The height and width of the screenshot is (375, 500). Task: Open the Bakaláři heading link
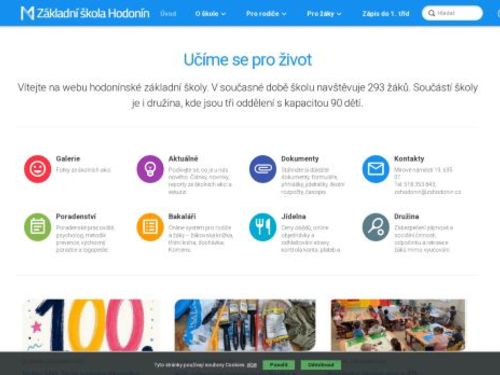click(x=182, y=216)
